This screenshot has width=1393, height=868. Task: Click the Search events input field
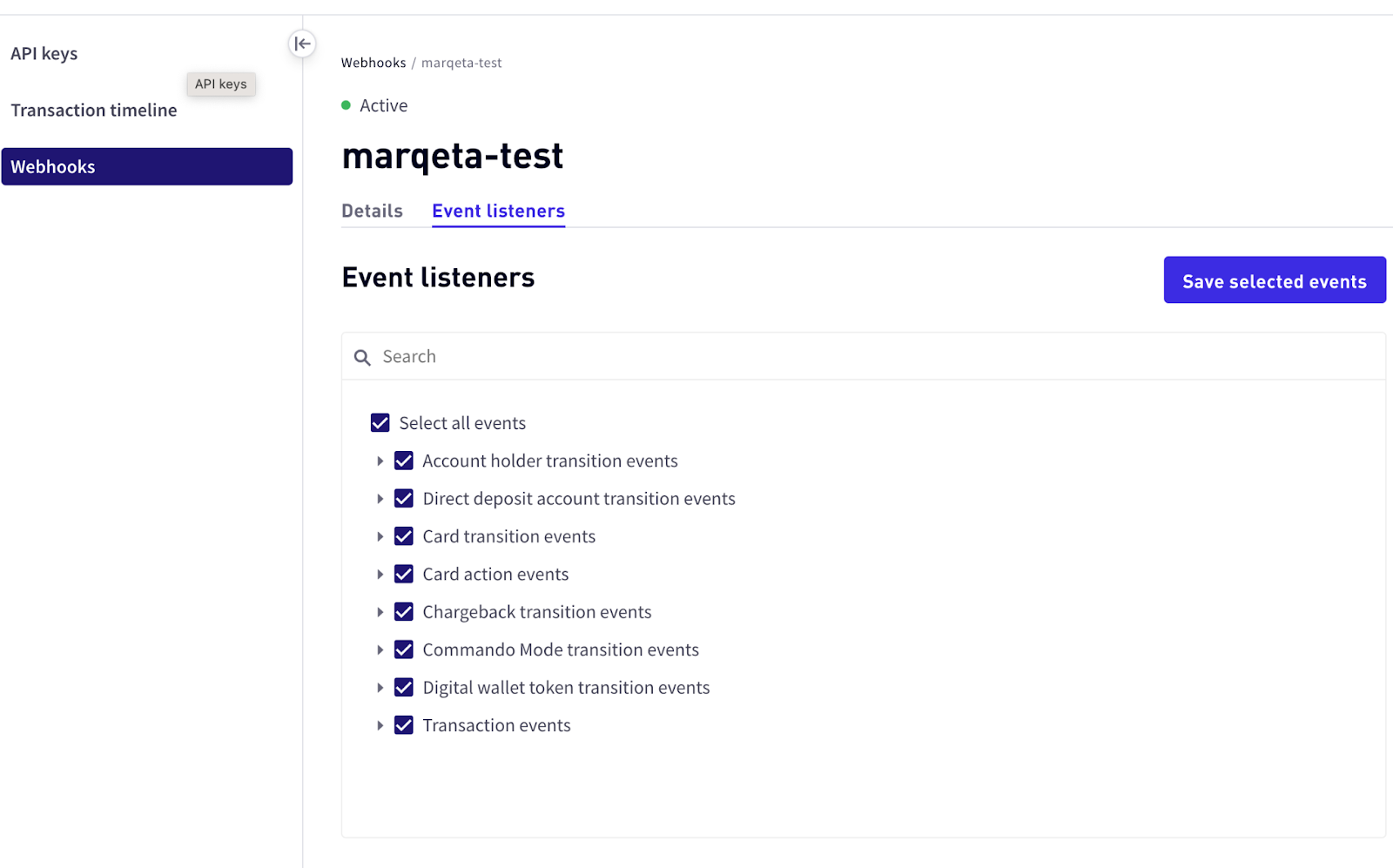click(x=864, y=357)
